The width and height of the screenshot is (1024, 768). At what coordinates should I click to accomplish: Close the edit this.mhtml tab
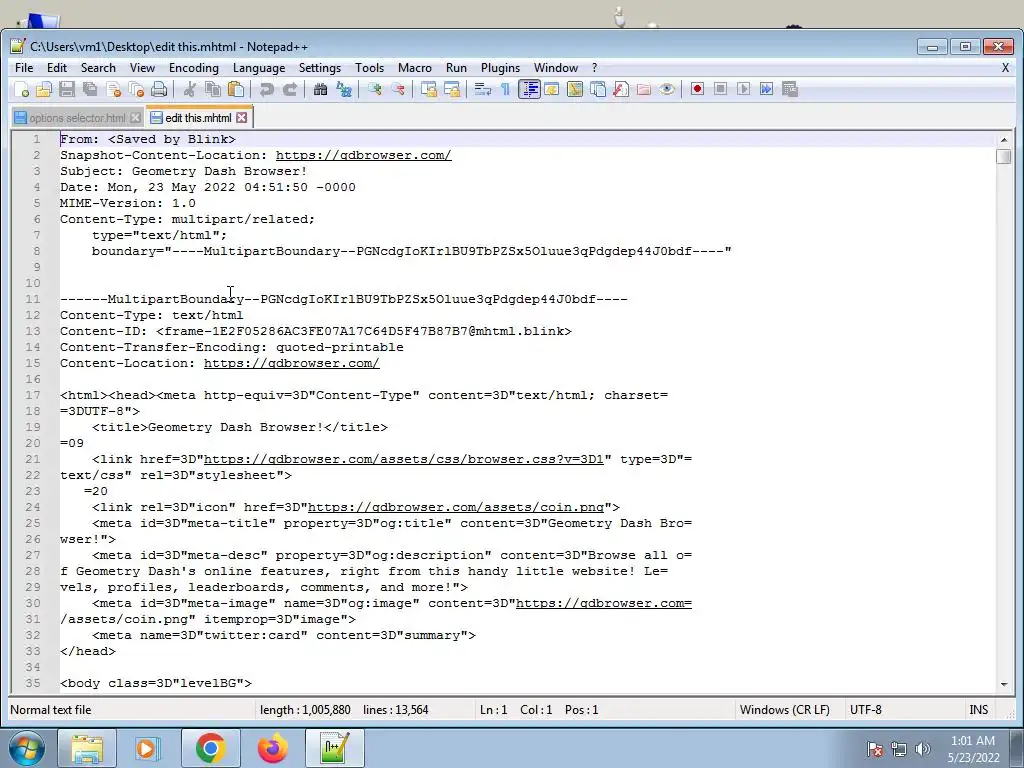coord(242,118)
